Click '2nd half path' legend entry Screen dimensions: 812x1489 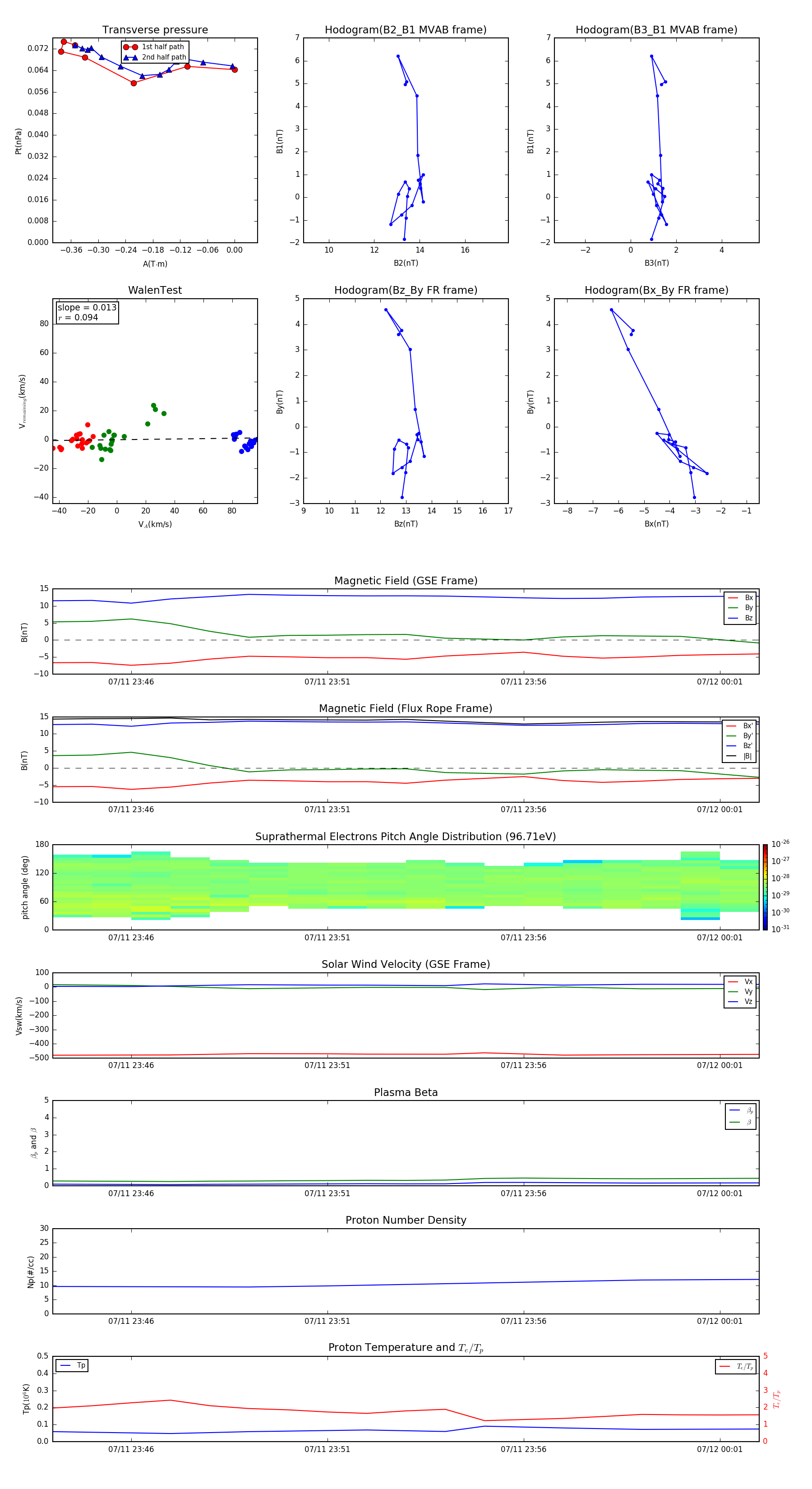[x=154, y=57]
